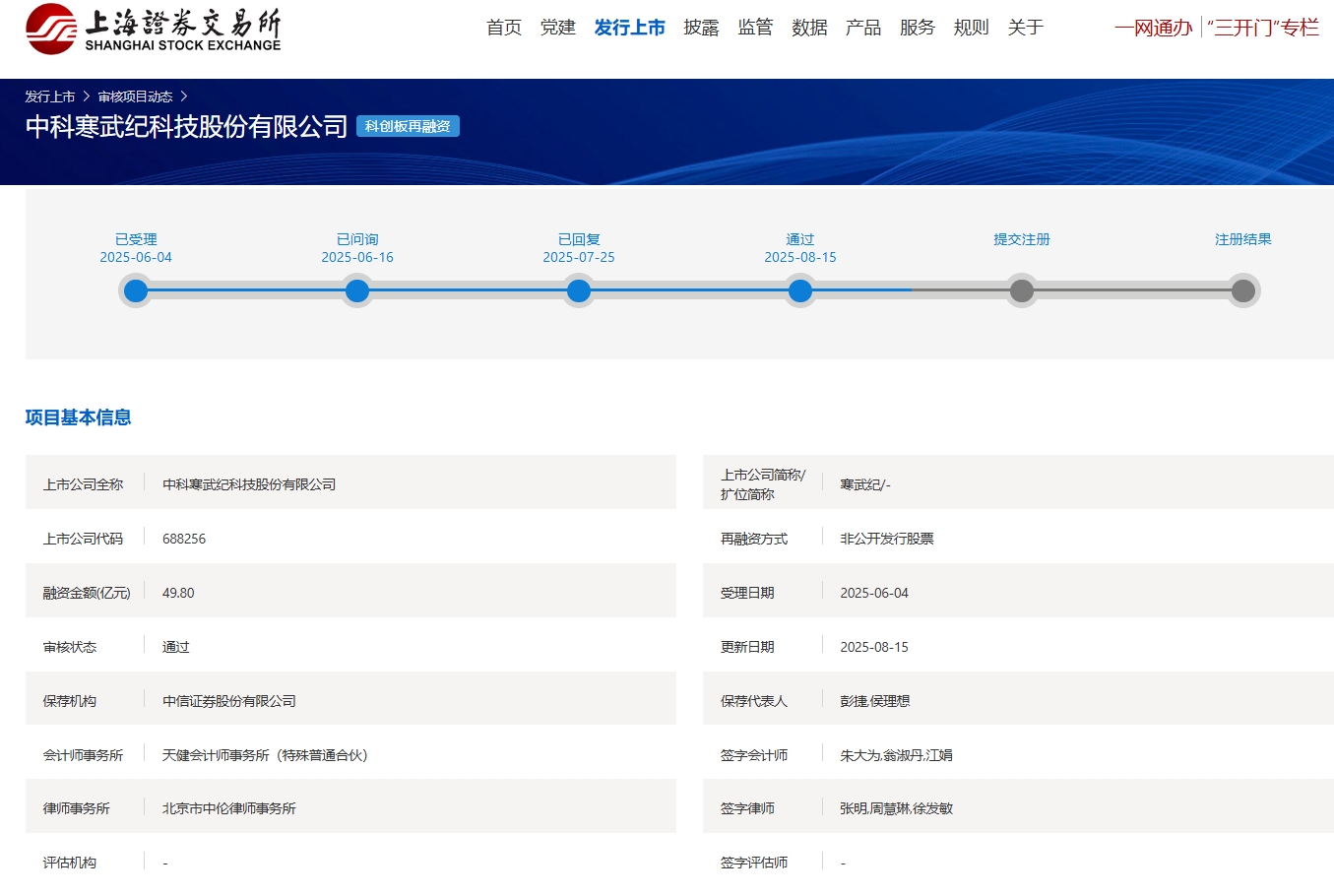This screenshot has height=896, width=1334.
Task: Click the 已问询 timeline node
Action: coord(357,290)
